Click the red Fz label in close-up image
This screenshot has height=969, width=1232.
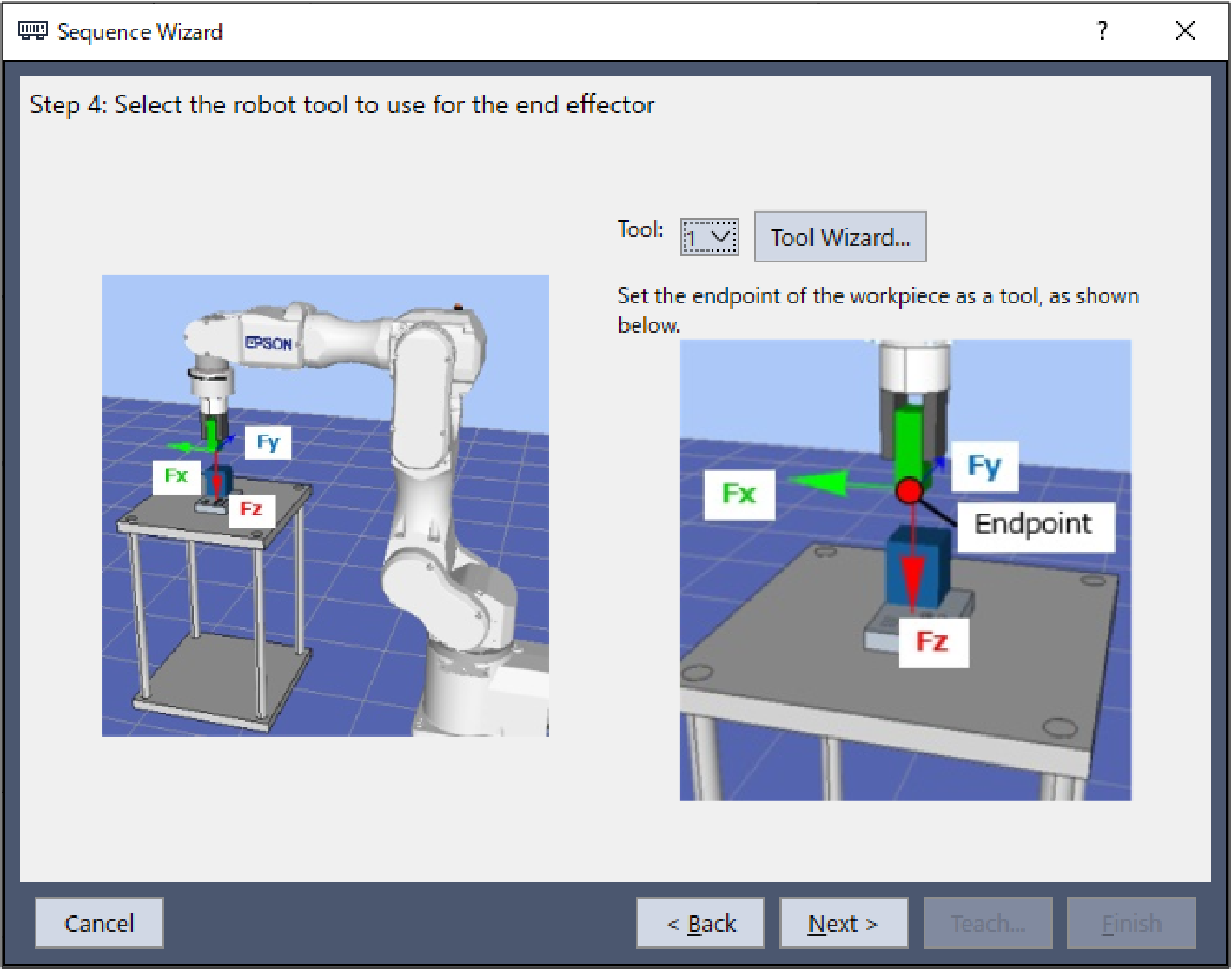pyautogui.click(x=932, y=641)
